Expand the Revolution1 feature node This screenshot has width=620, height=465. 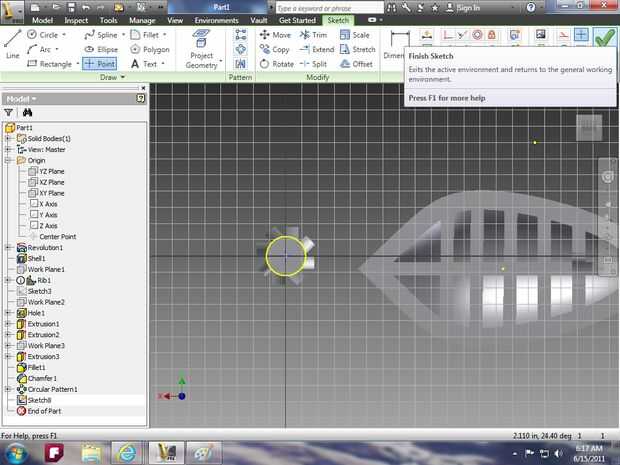[9, 247]
